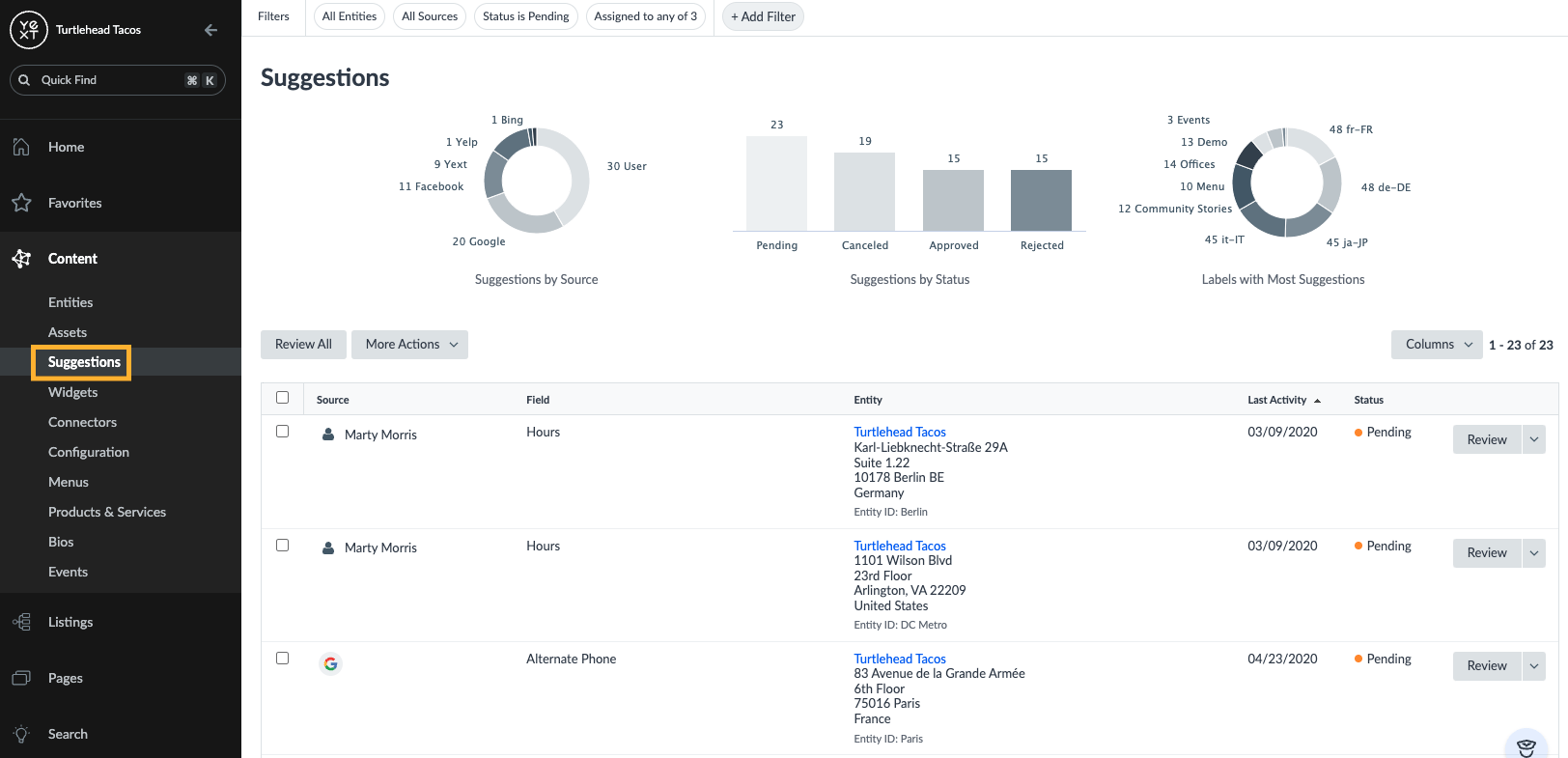Open Turtlehead Tacos link for Berlin entity
This screenshot has width=1568, height=758.
coord(900,432)
